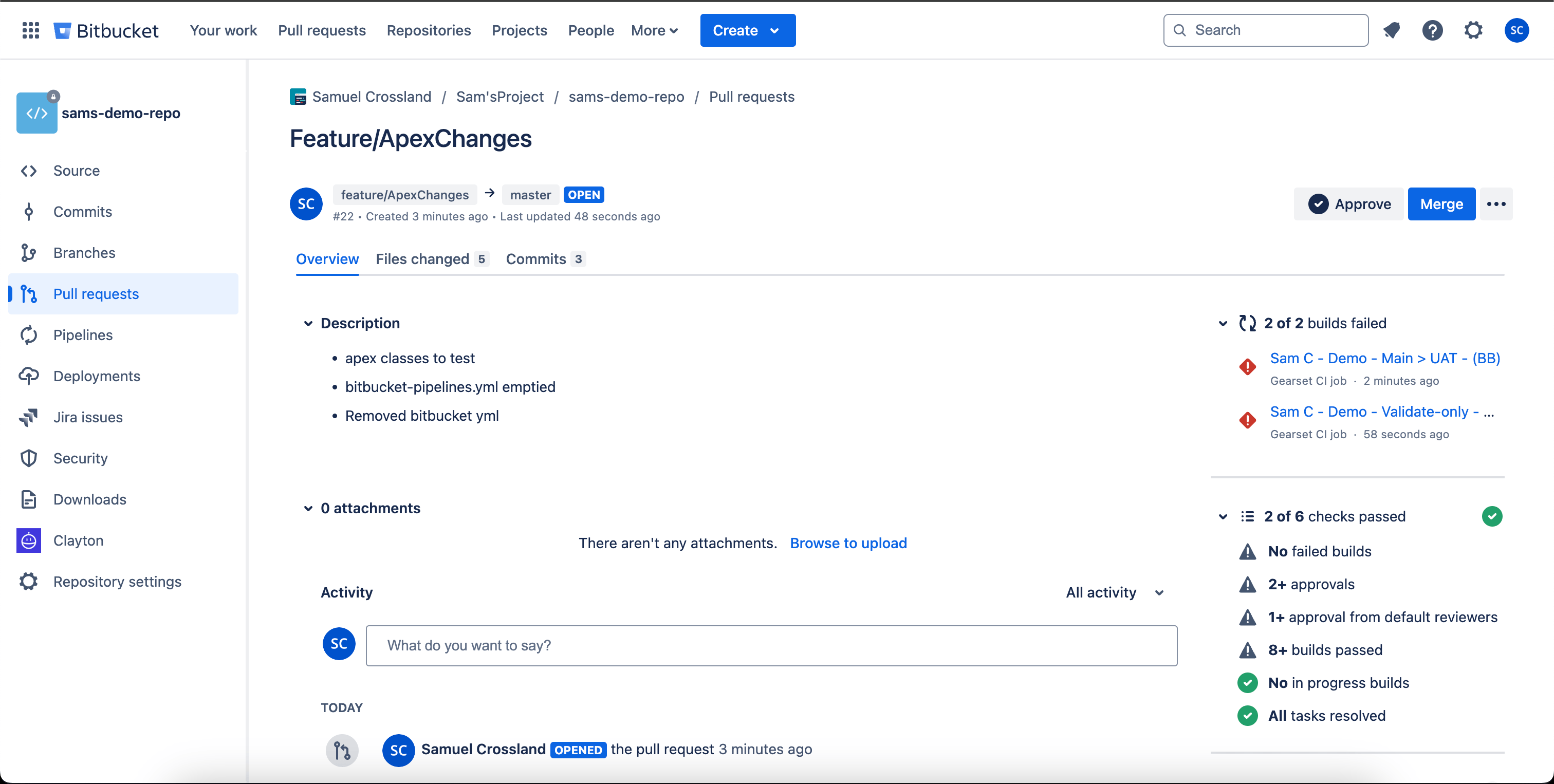The image size is (1554, 784).
Task: Click the notifications bell icon
Action: pos(1391,30)
